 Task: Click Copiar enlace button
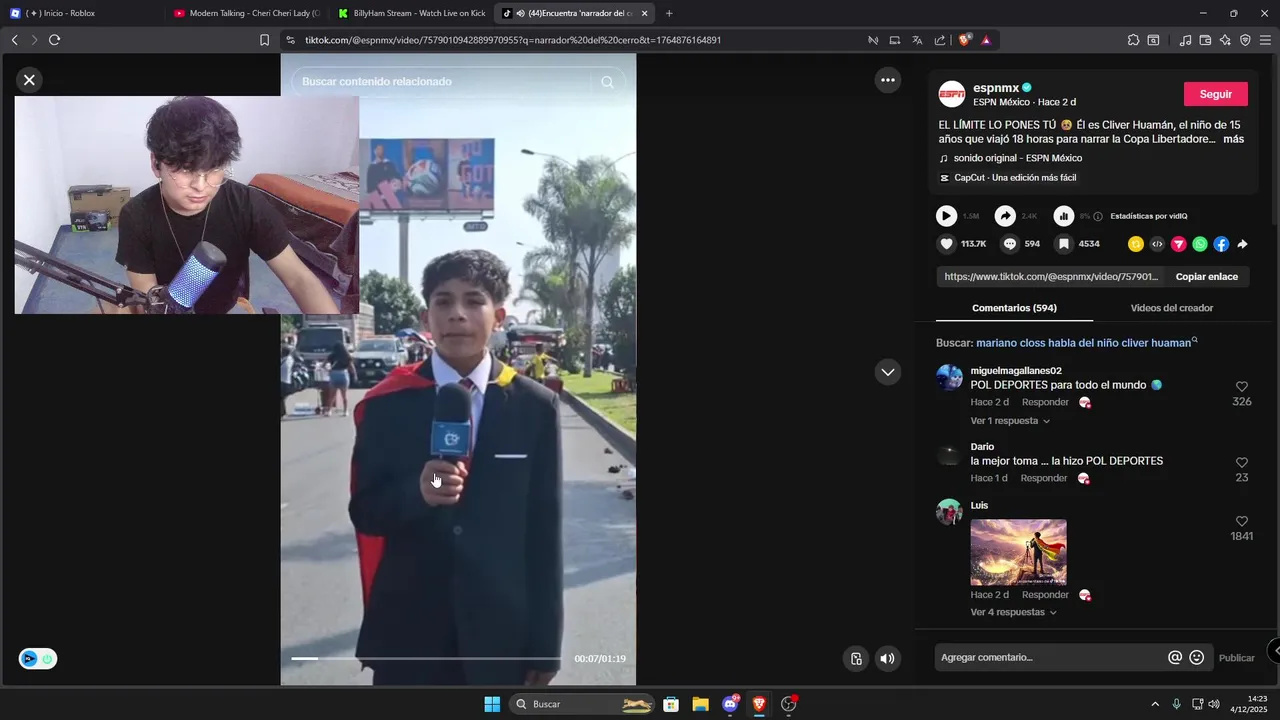tap(1207, 277)
